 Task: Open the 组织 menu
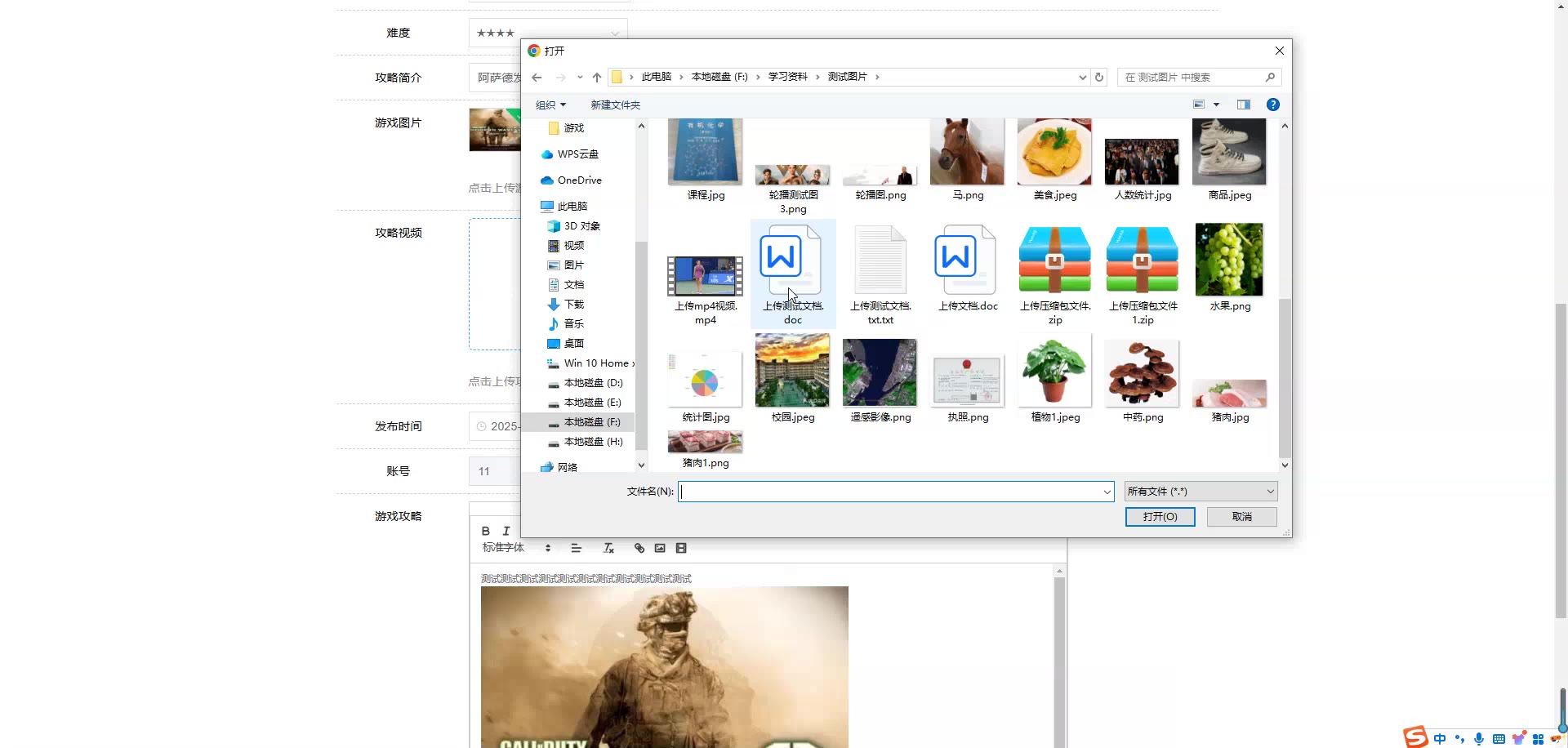550,105
